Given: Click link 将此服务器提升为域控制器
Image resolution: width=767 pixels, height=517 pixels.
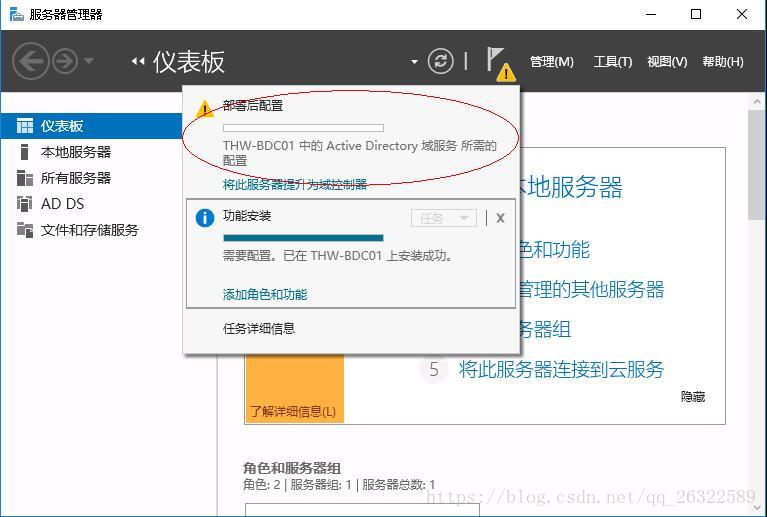Looking at the screenshot, I should (x=294, y=184).
